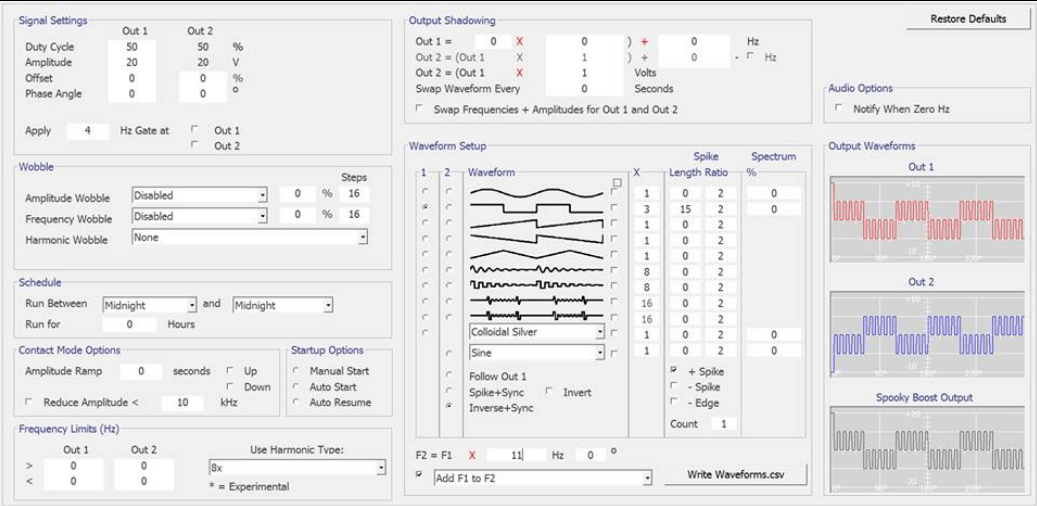Image resolution: width=1037 pixels, height=506 pixels.
Task: Edit Reduce Amplitude kHz field
Action: [x=182, y=403]
